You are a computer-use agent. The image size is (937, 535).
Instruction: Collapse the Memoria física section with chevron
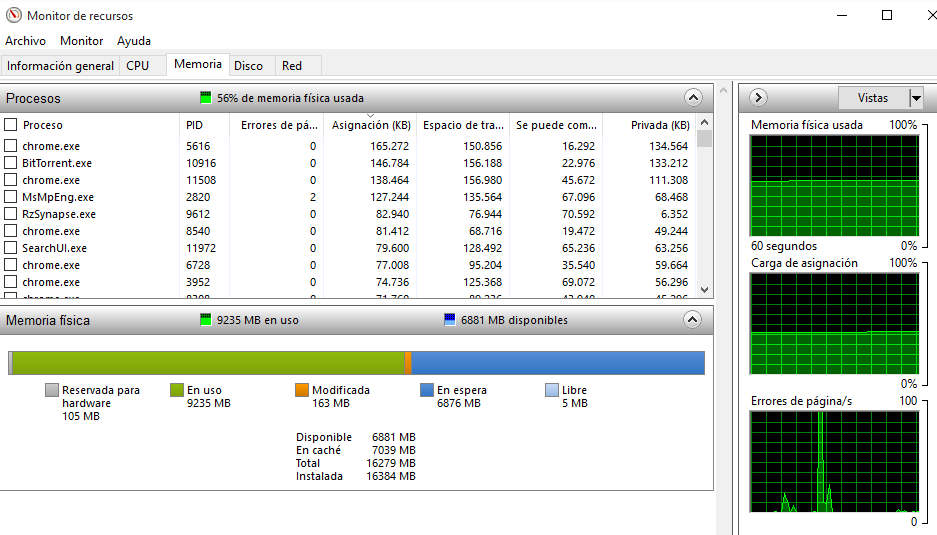[x=693, y=320]
